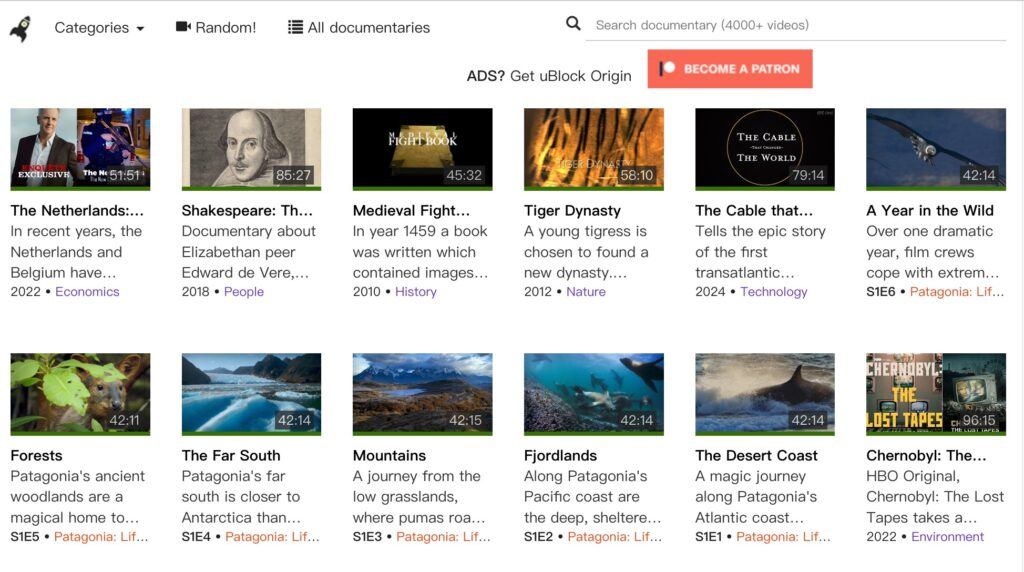The width and height of the screenshot is (1024, 572).
Task: Open the Shakespeare portrait thumbnail
Action: point(251,148)
